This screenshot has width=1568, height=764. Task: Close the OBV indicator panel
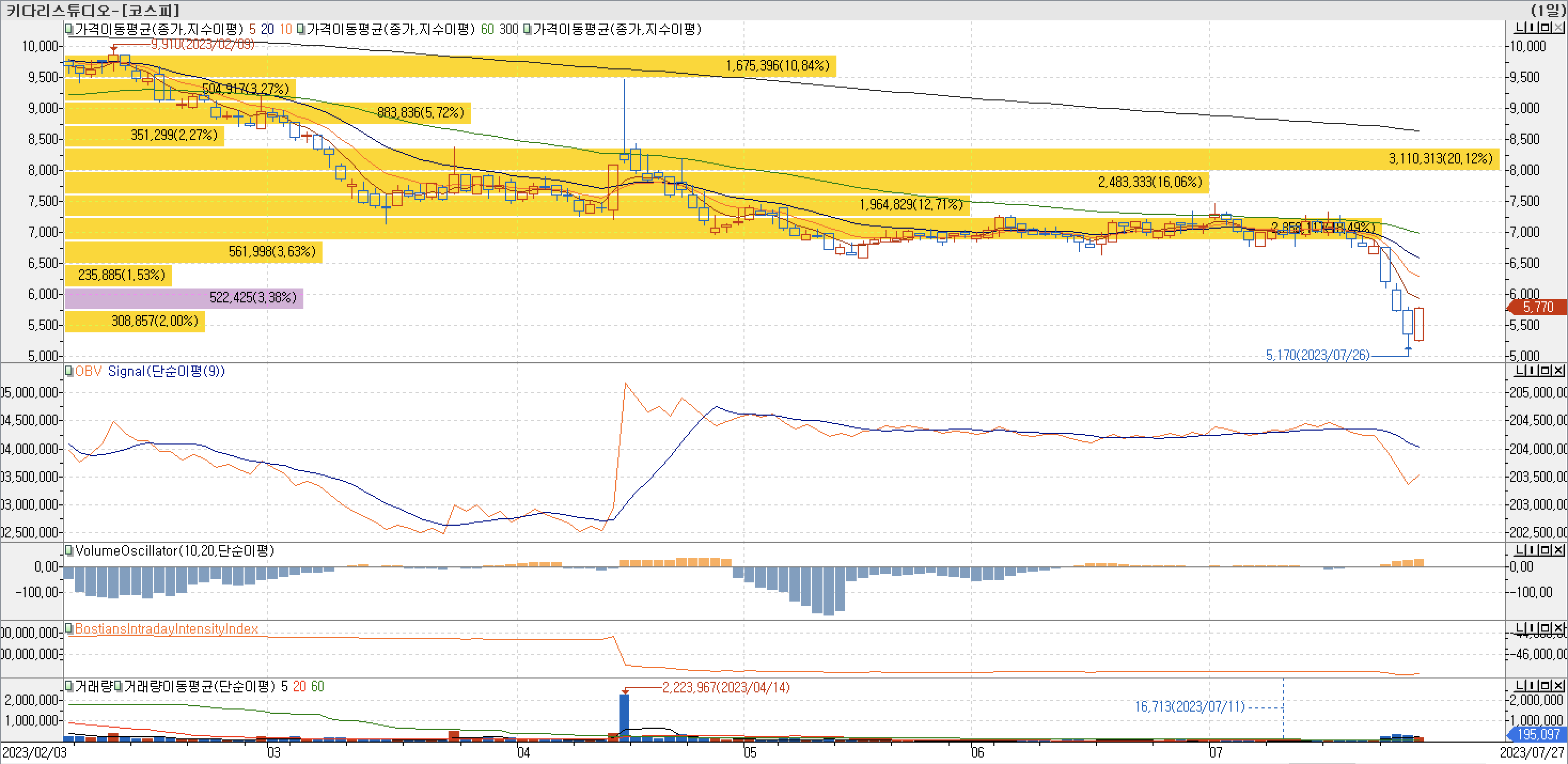pos(1558,370)
